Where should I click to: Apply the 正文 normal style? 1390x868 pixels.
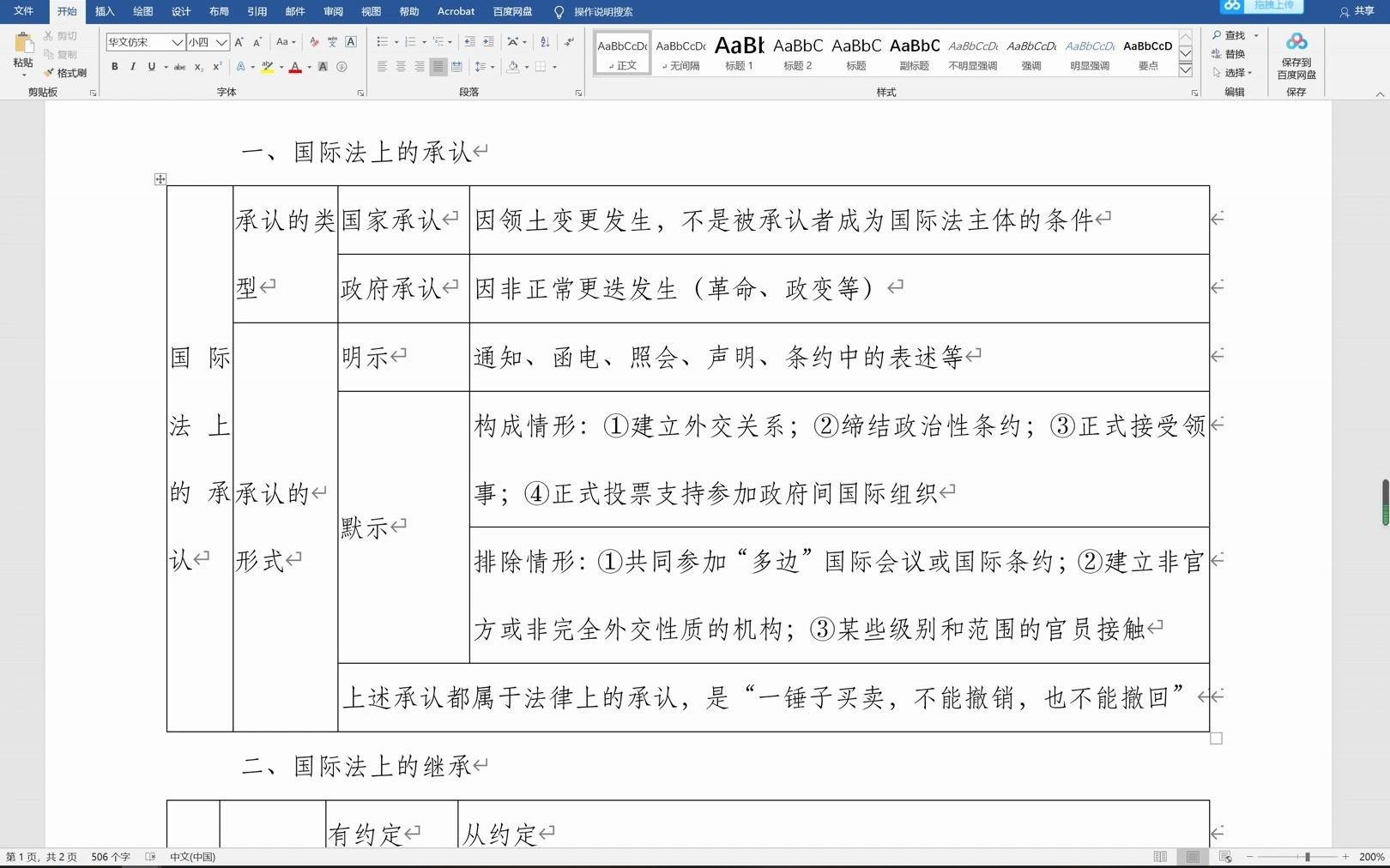point(623,53)
